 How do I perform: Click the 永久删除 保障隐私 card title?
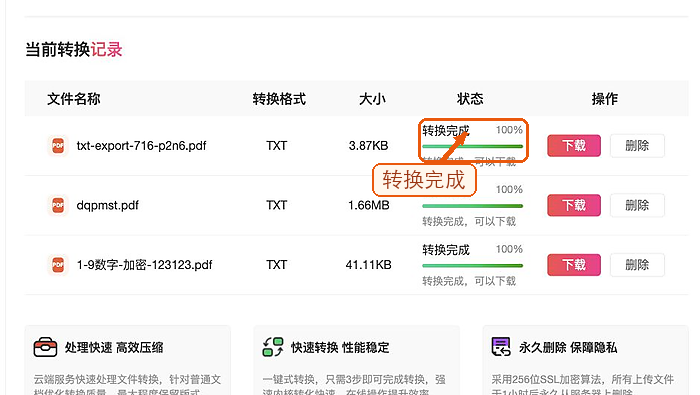tap(568, 347)
